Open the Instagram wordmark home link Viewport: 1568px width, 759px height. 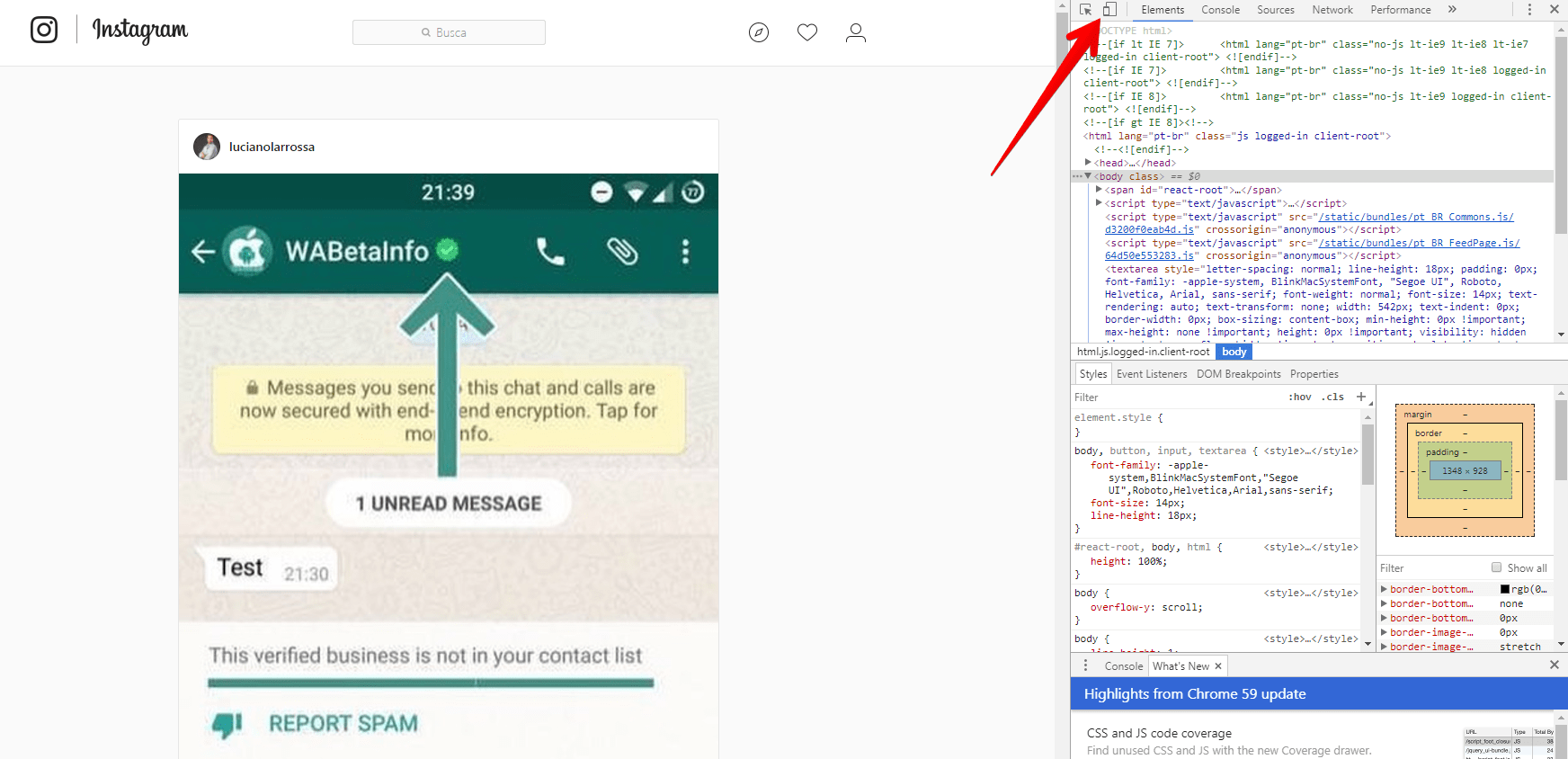(140, 31)
